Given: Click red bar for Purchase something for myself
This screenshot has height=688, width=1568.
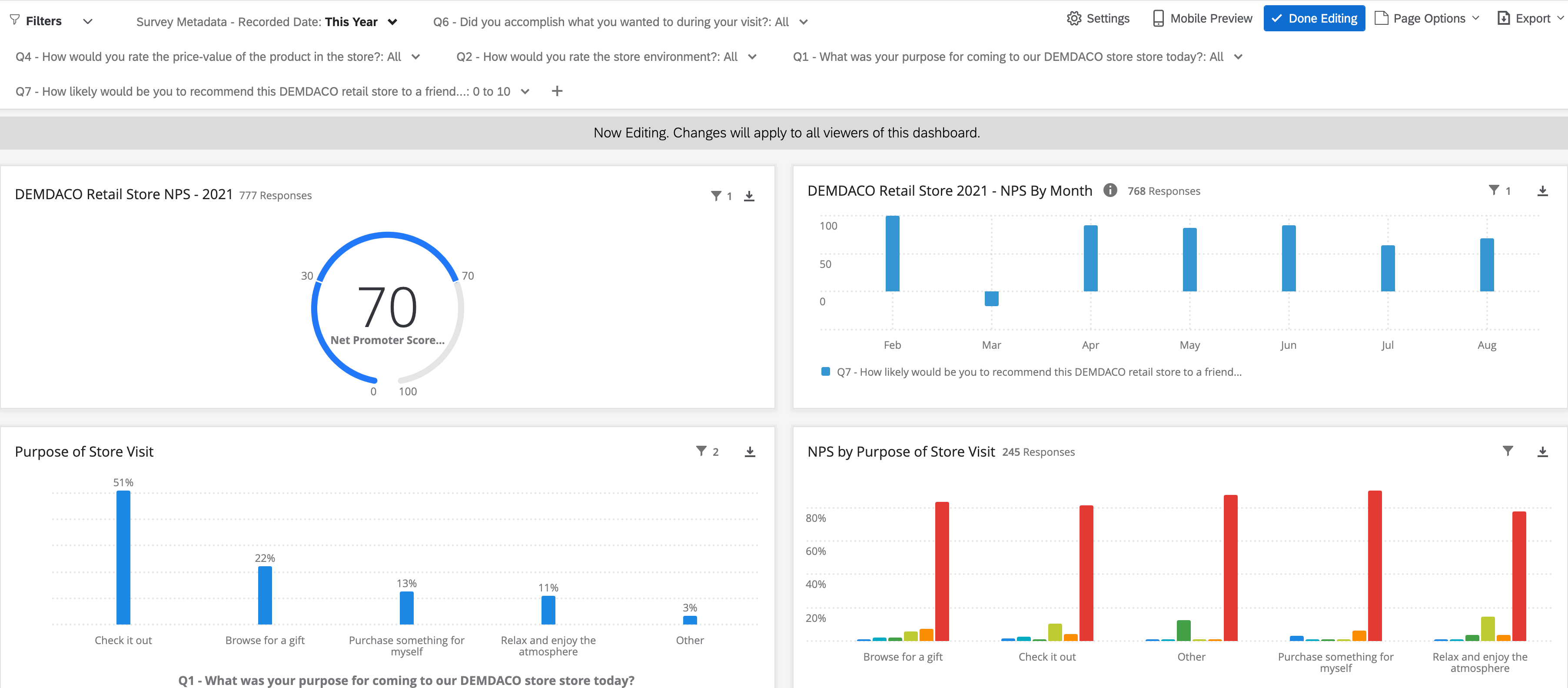Looking at the screenshot, I should (1375, 566).
